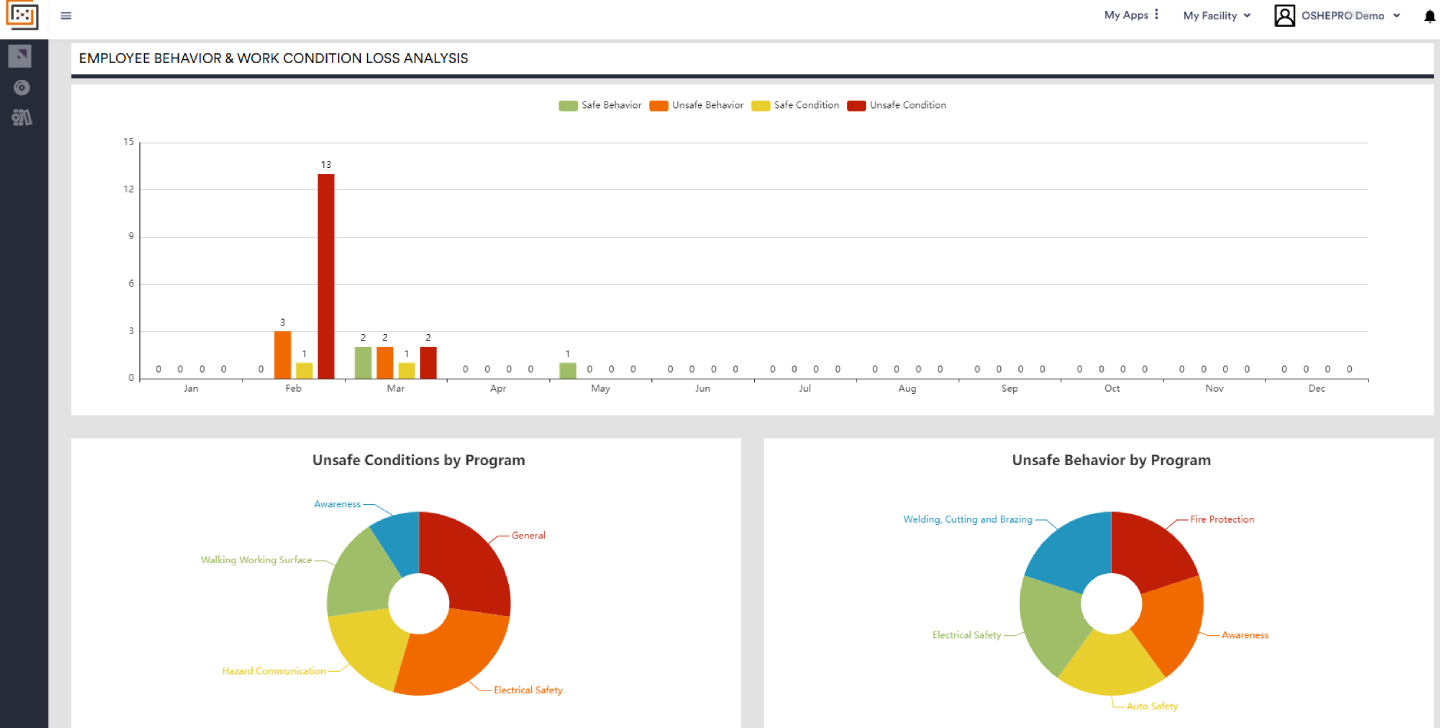Click the February Unsafe Behavior bar showing 3
This screenshot has width=1440, height=728.
point(283,354)
